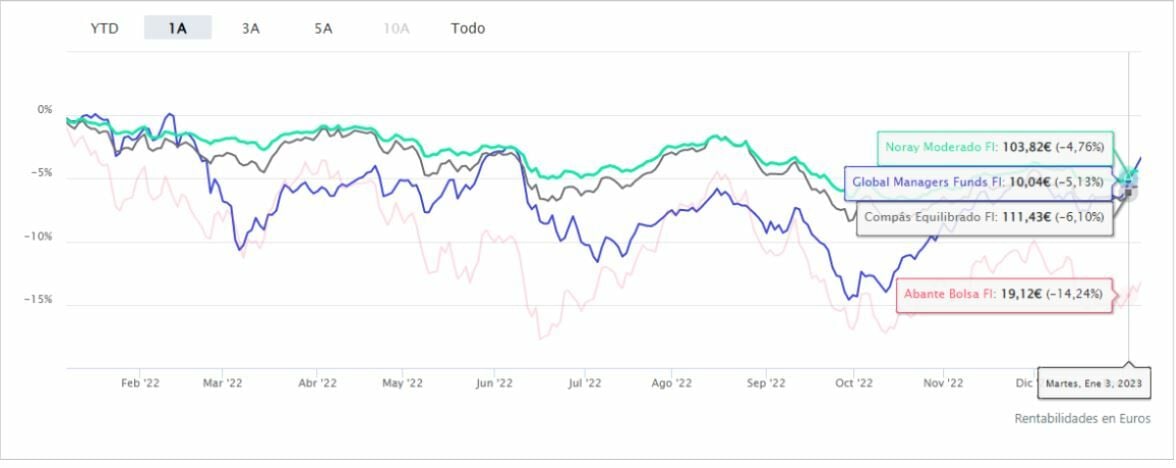Show the Todo full history range
This screenshot has height=468, width=1176.
(468, 28)
